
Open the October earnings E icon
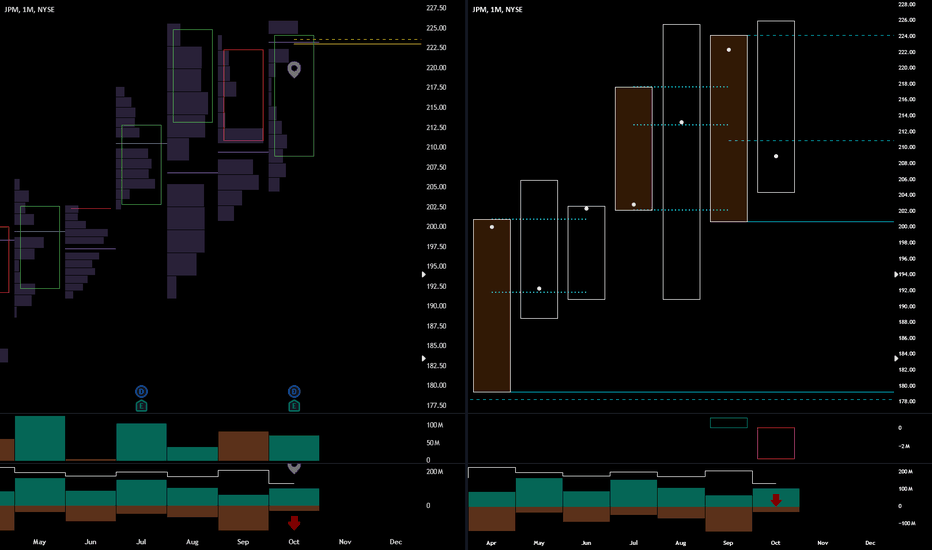(294, 406)
